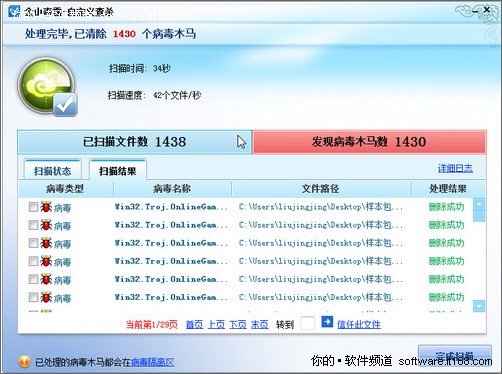Screen dimensions: 502x374
Task: Click the red bug icon in sixth result row
Action: [46, 297]
